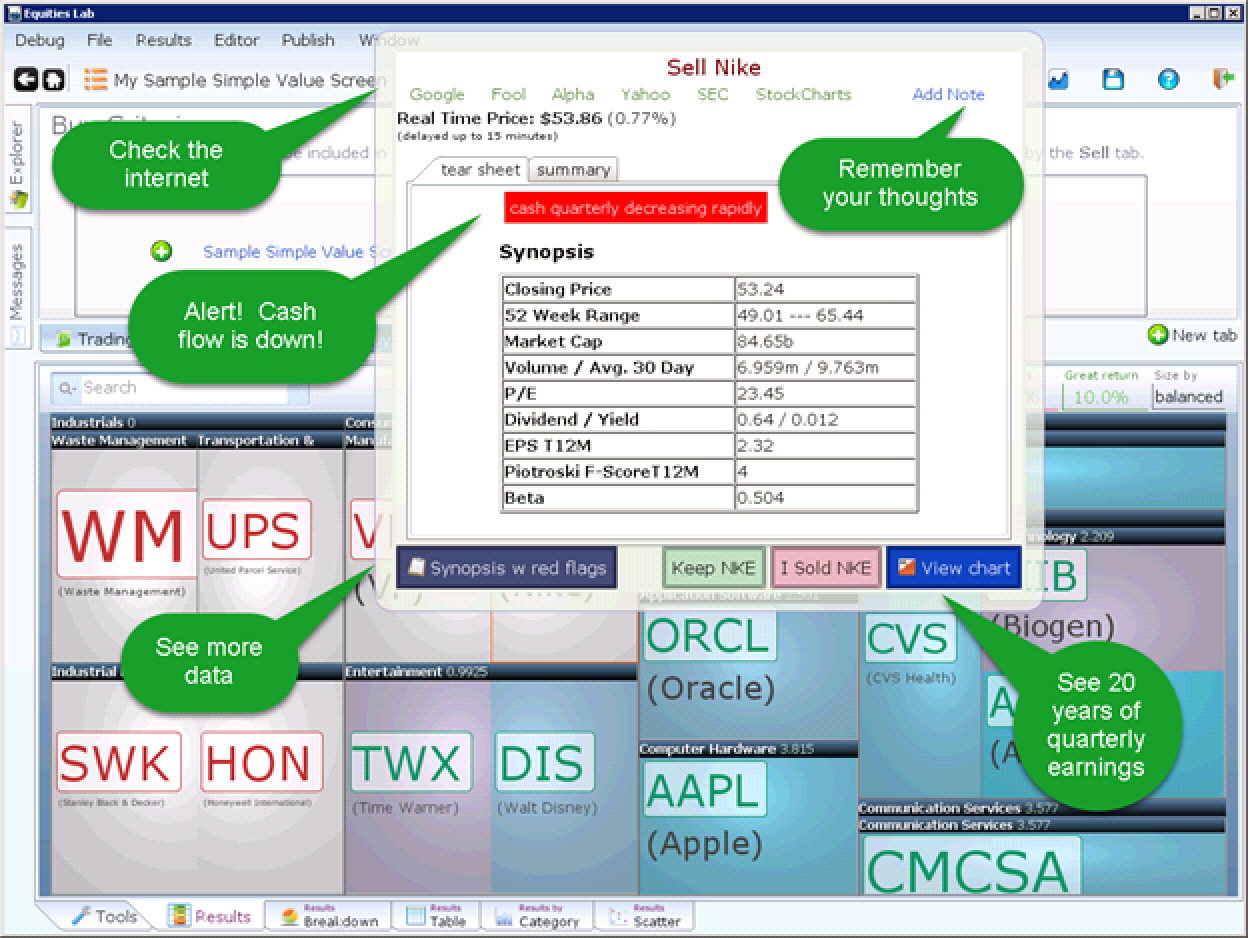Click the Great return 10.0% field
This screenshot has width=1248, height=938.
pyautogui.click(x=1103, y=396)
